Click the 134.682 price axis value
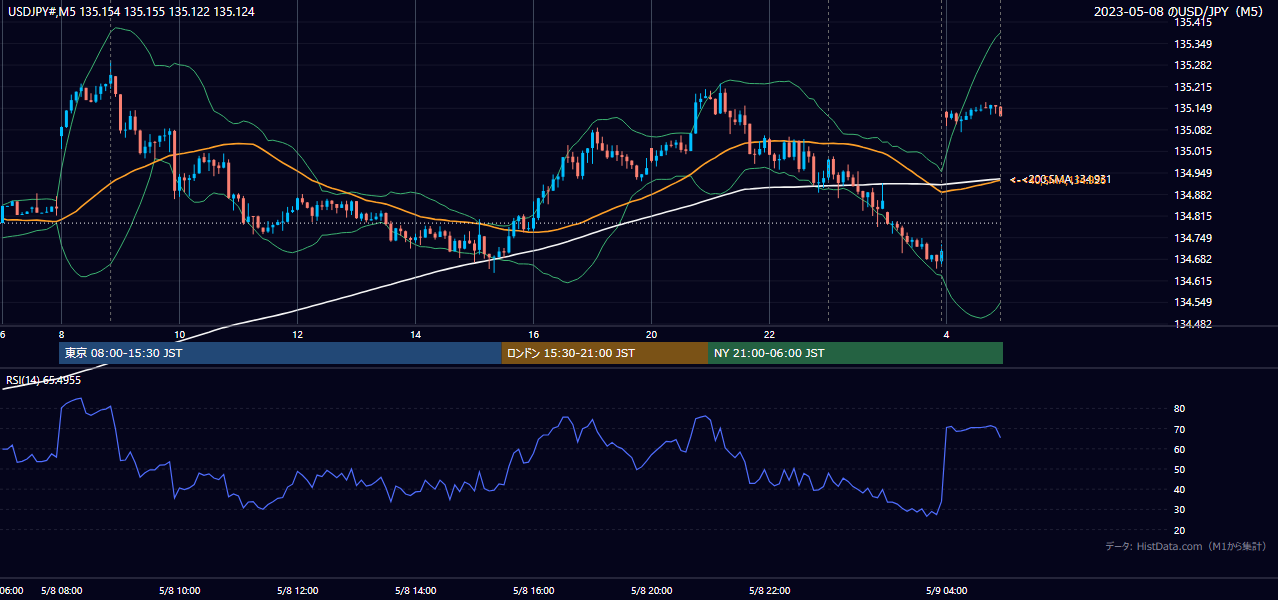1278x600 pixels. (x=1193, y=260)
